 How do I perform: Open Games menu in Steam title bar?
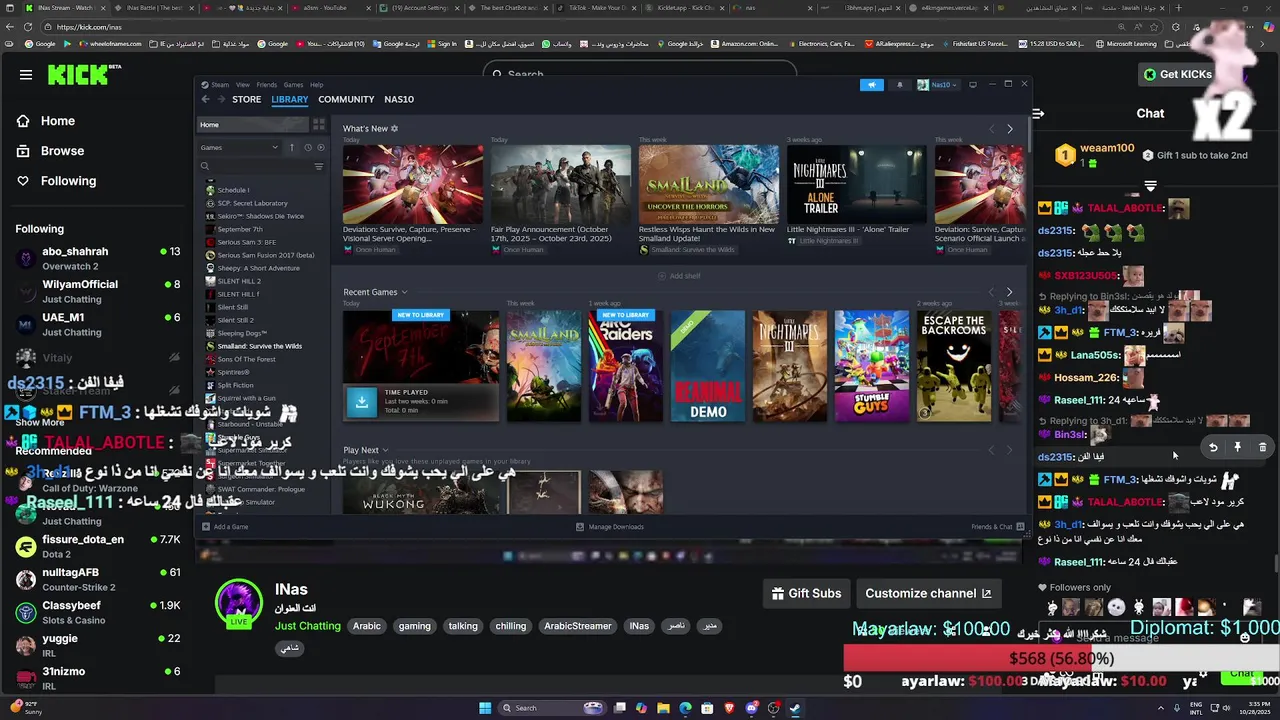[x=293, y=85]
